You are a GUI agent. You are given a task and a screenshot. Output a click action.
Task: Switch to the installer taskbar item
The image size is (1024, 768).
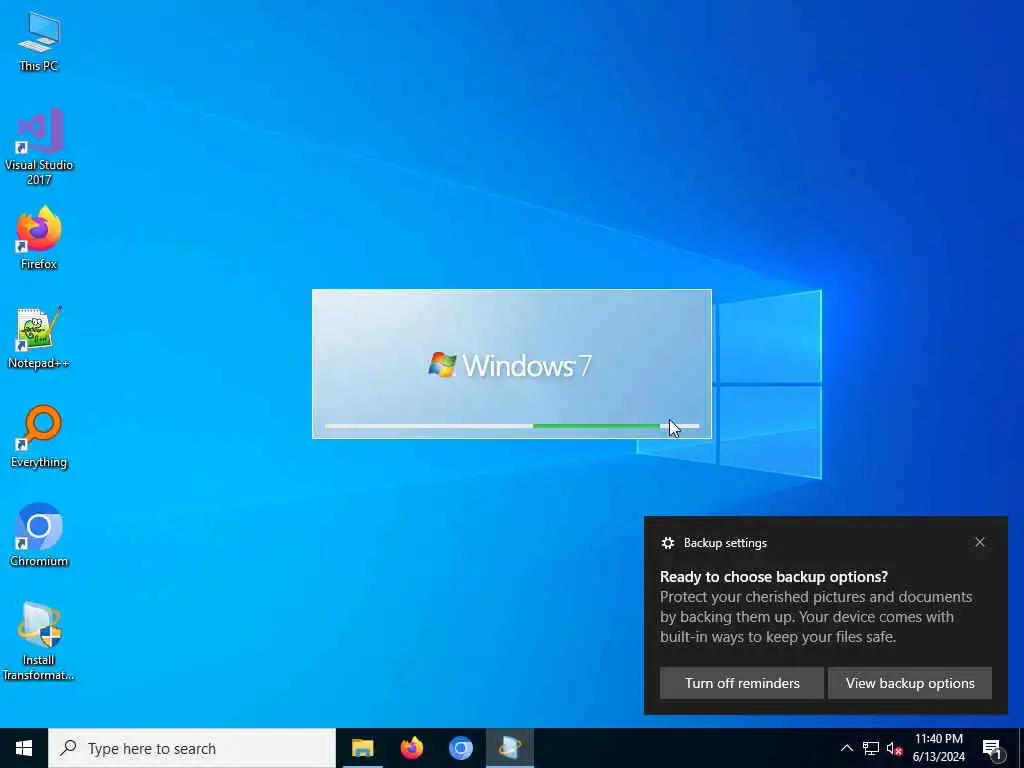510,748
